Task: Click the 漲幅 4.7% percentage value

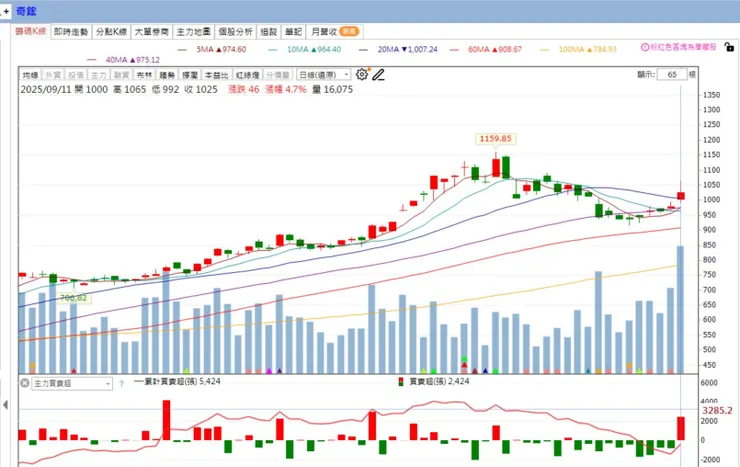Action: 286,89
